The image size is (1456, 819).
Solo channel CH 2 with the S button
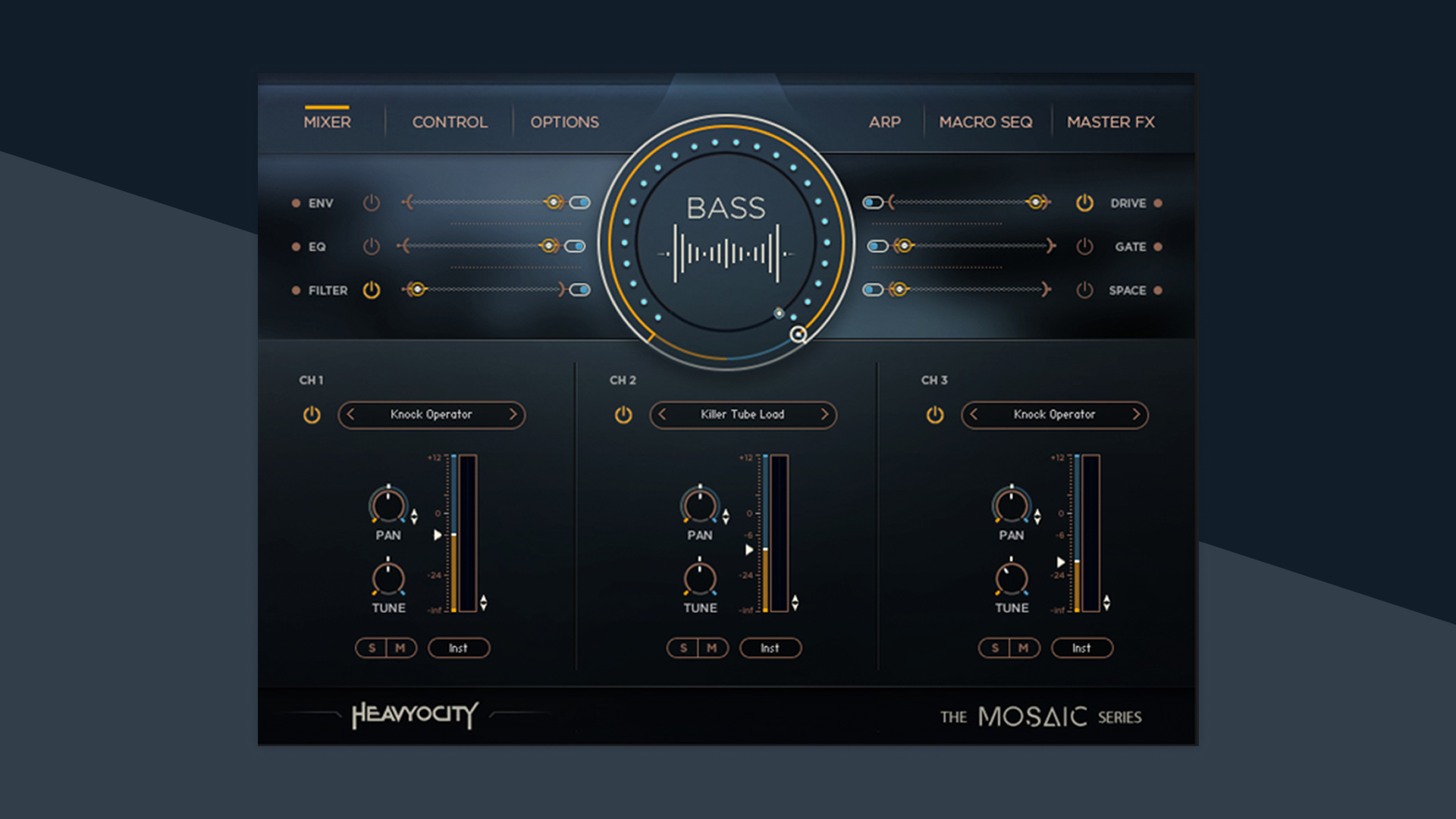(x=683, y=648)
